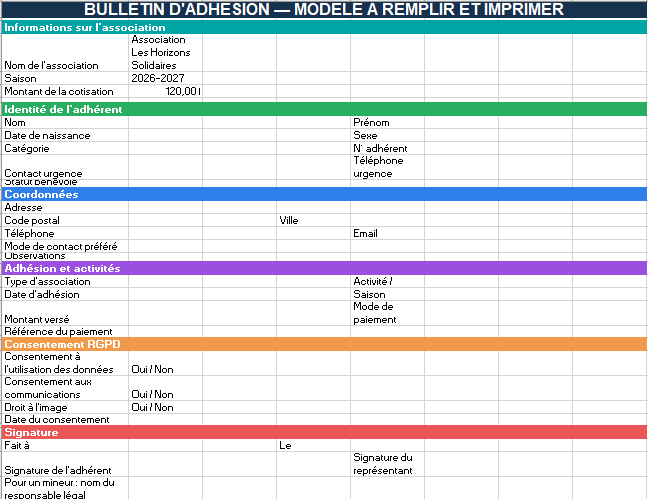Click the purple 'Adhésion et activités' header

[324, 268]
